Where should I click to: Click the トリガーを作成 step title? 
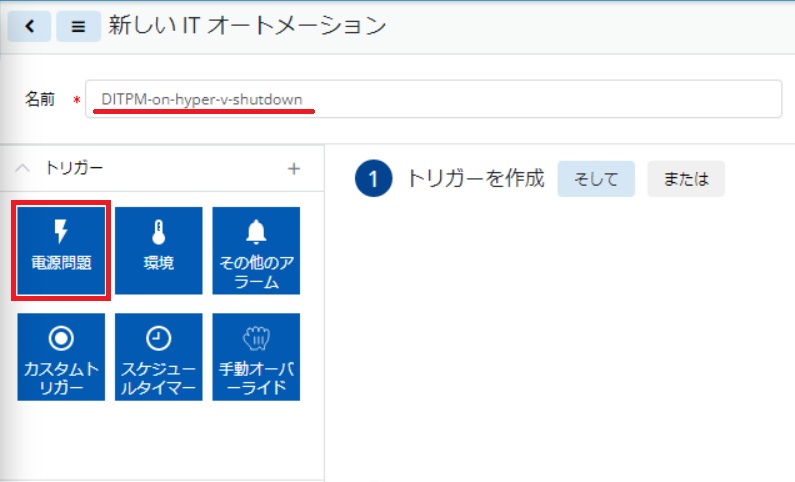click(476, 178)
